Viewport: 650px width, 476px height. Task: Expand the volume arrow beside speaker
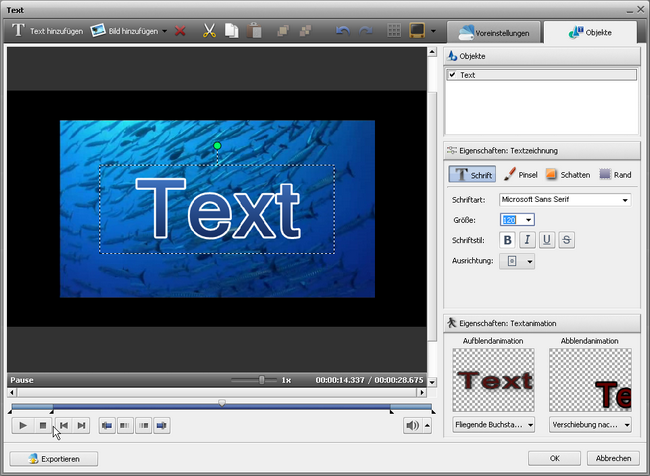427,425
